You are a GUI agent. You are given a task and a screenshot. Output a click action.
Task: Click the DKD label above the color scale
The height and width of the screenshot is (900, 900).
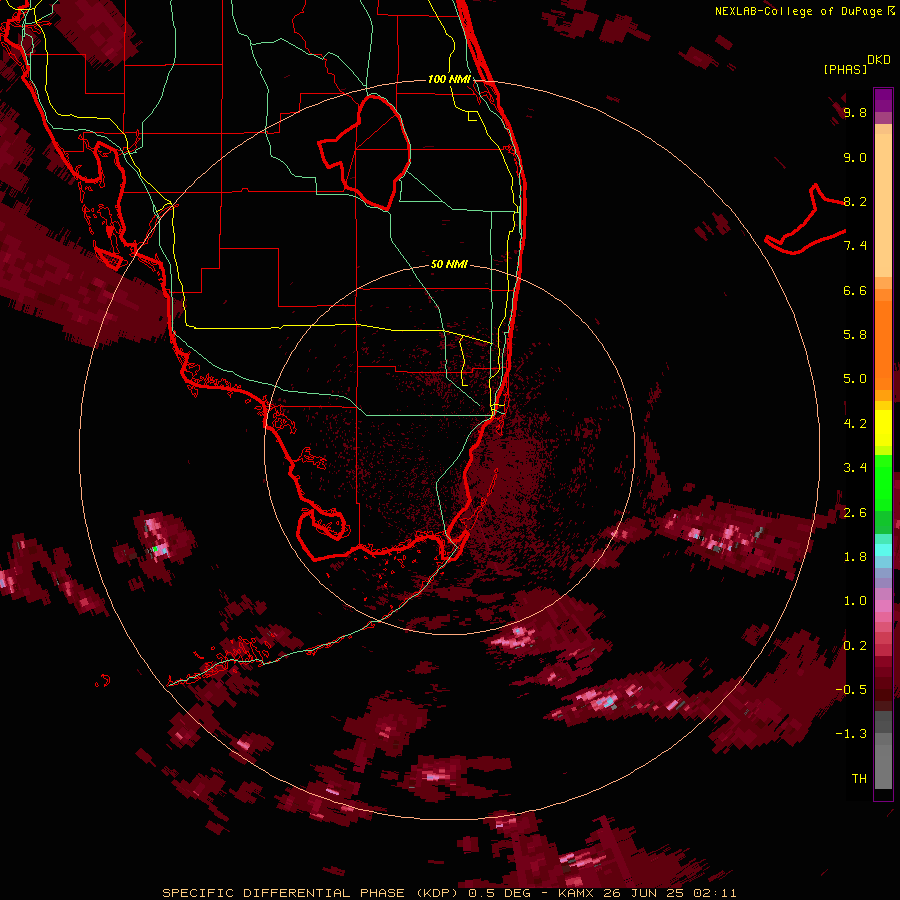click(878, 59)
